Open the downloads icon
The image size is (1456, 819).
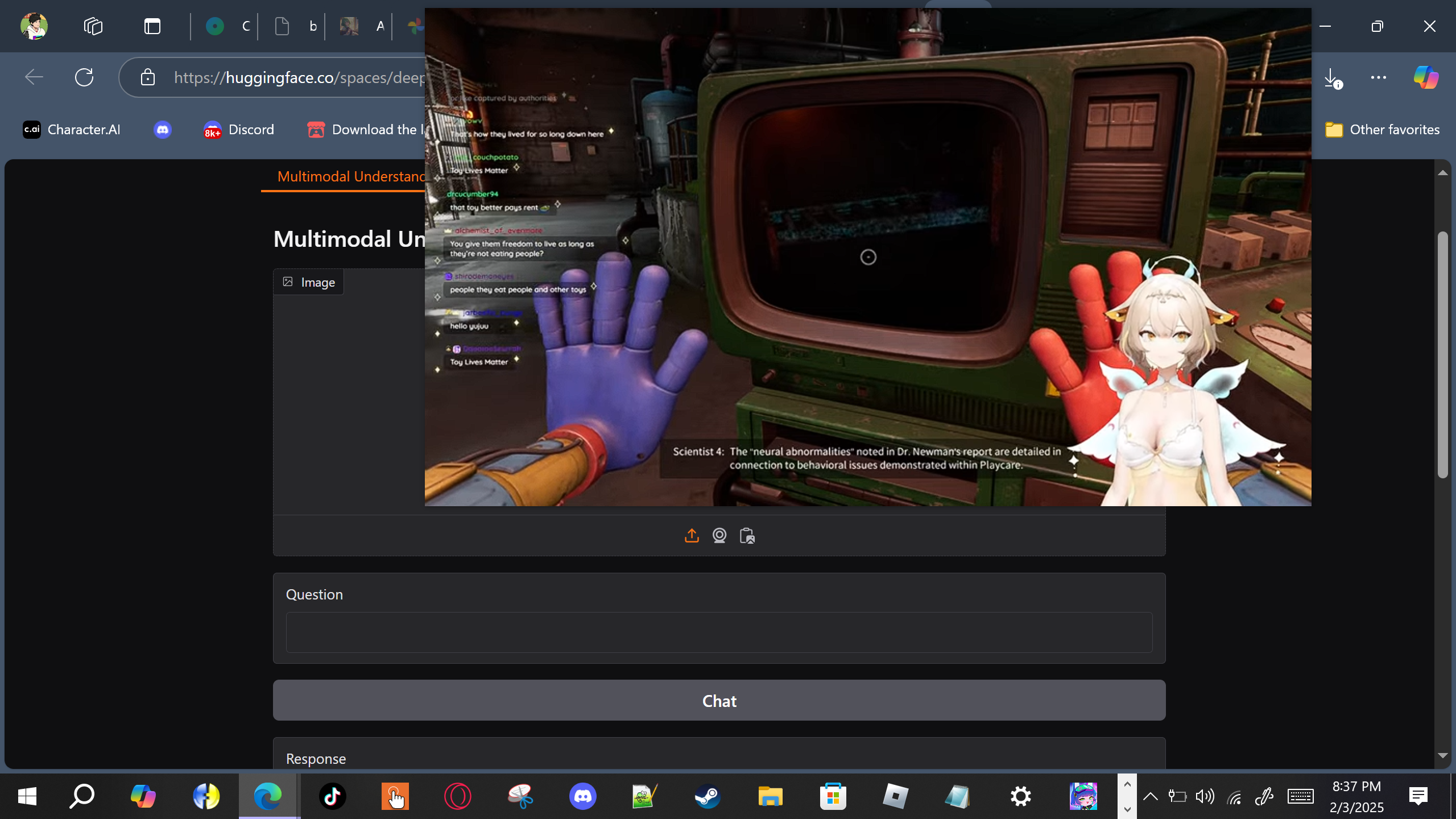click(x=1332, y=78)
